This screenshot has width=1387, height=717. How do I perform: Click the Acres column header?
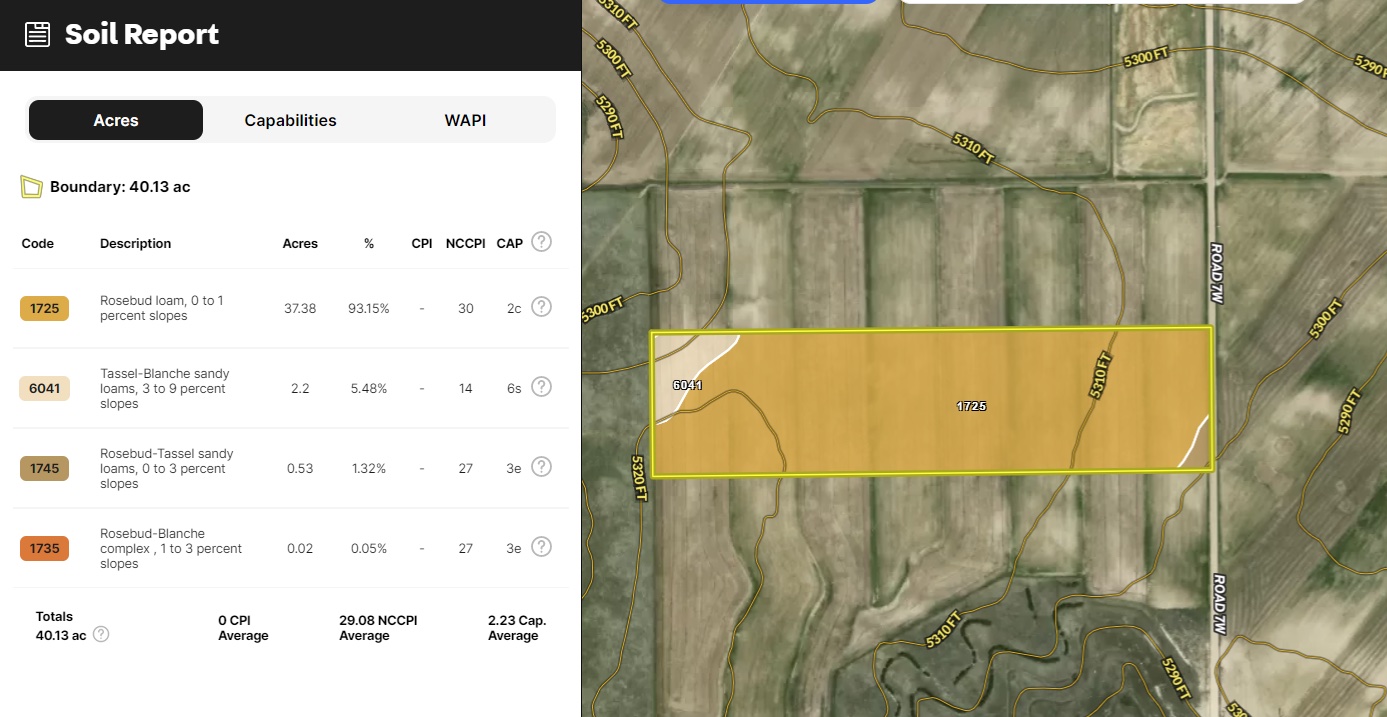tap(300, 244)
